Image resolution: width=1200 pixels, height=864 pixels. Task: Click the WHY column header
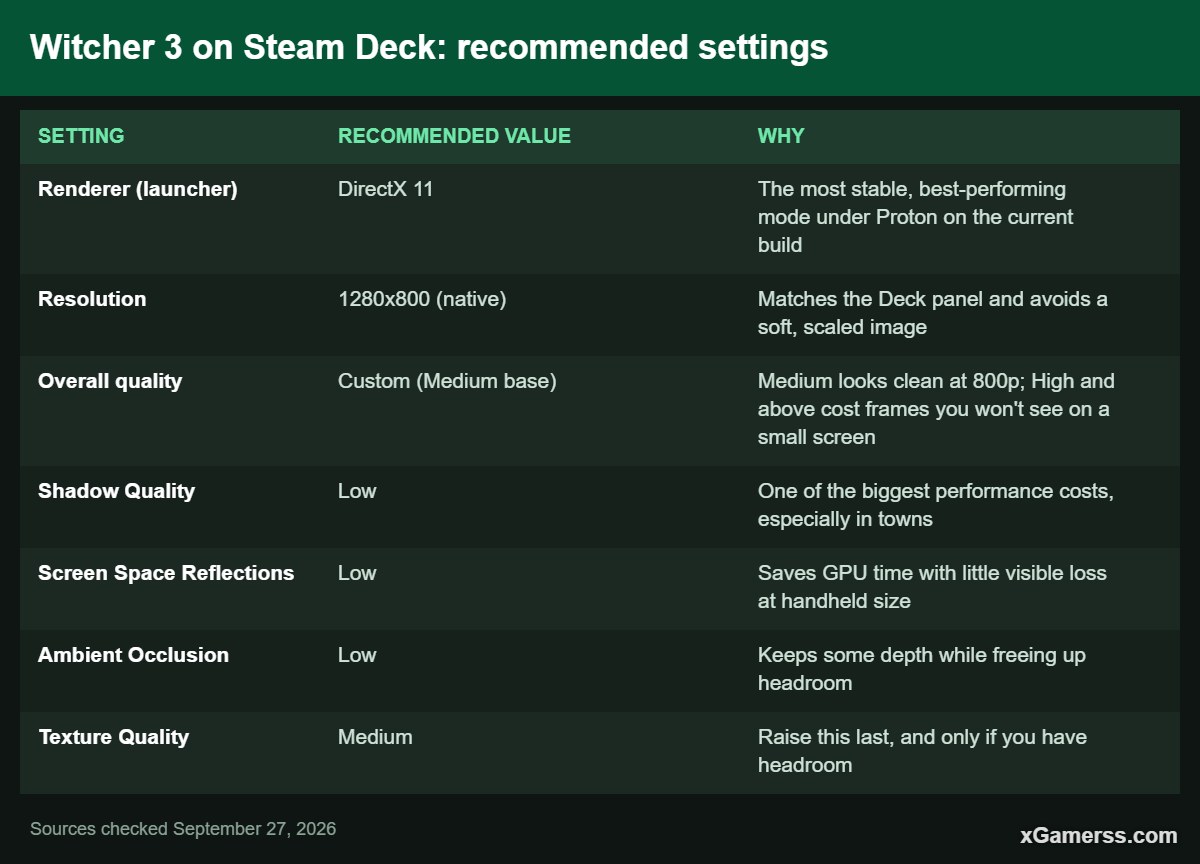click(781, 136)
